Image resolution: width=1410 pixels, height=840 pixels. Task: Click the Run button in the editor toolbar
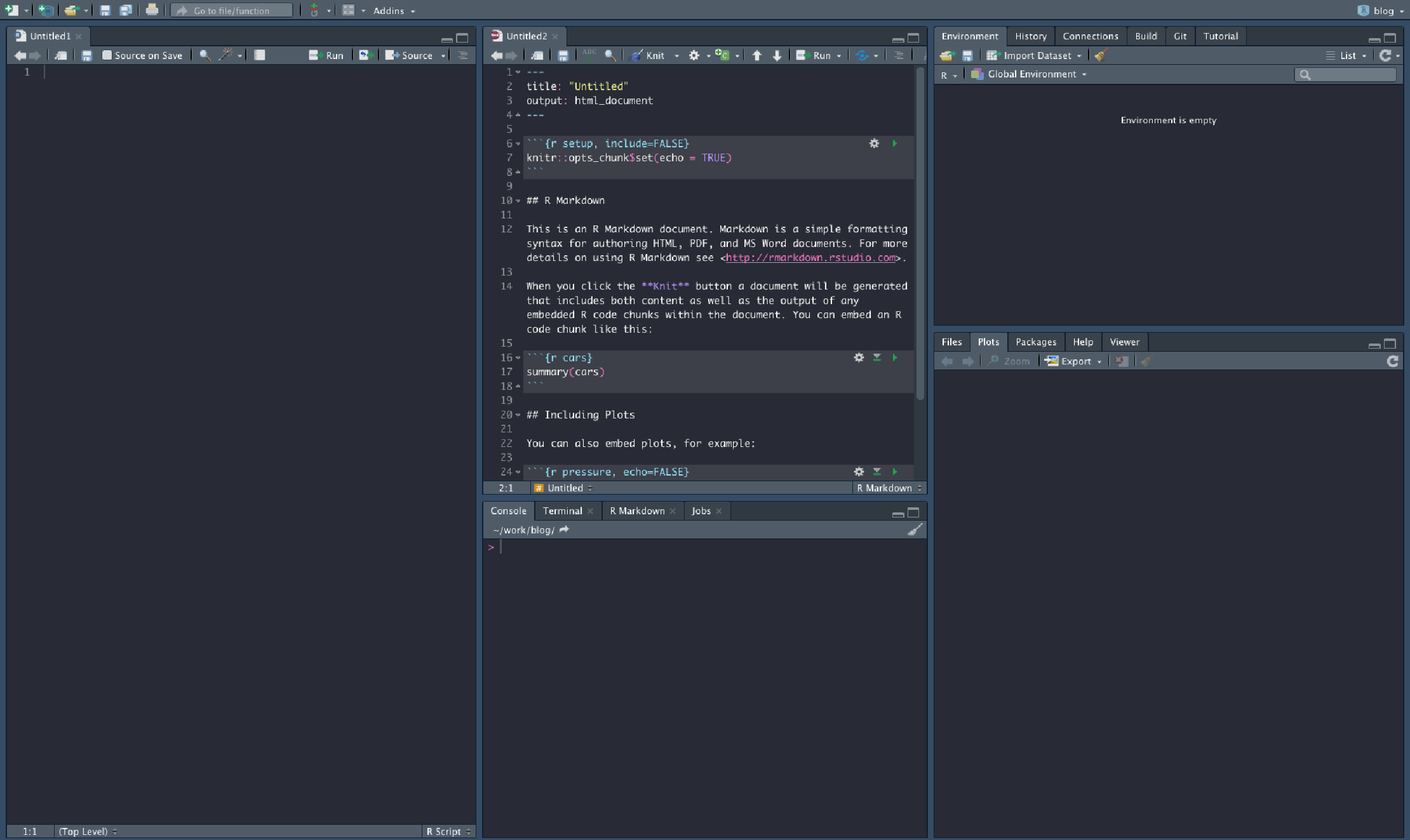click(x=818, y=55)
